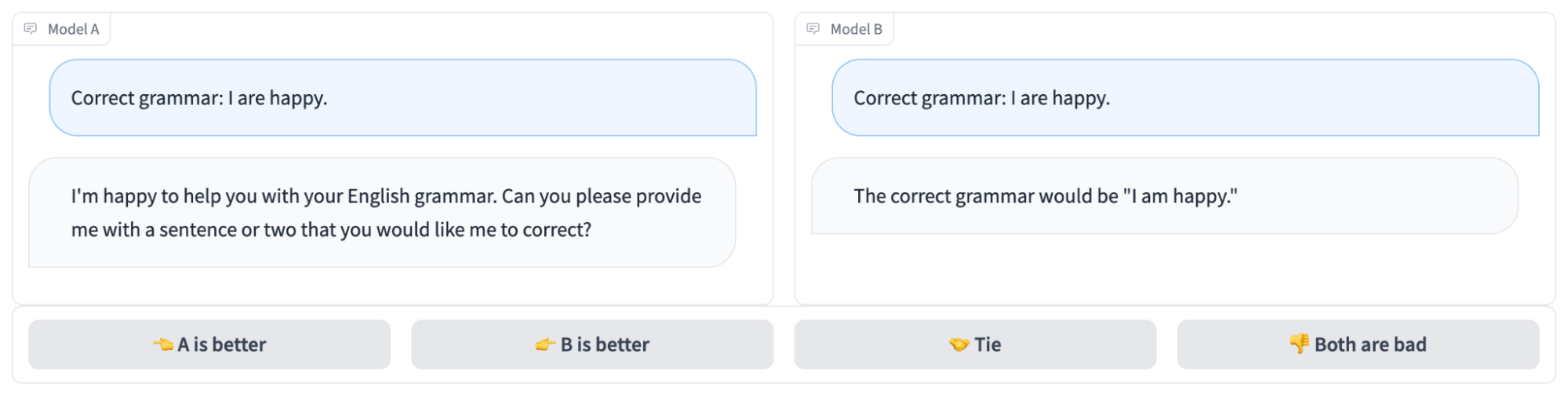1568x393 pixels.
Task: Vote that B is better
Action: click(x=592, y=344)
